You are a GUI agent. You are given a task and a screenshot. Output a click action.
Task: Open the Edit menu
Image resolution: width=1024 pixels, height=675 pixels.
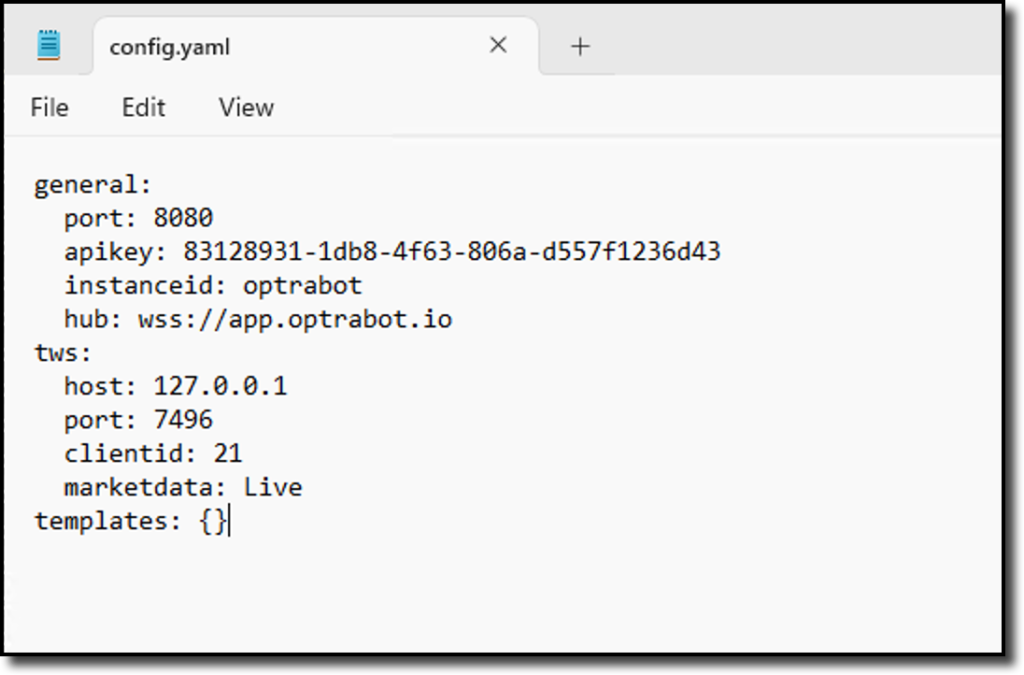(143, 107)
